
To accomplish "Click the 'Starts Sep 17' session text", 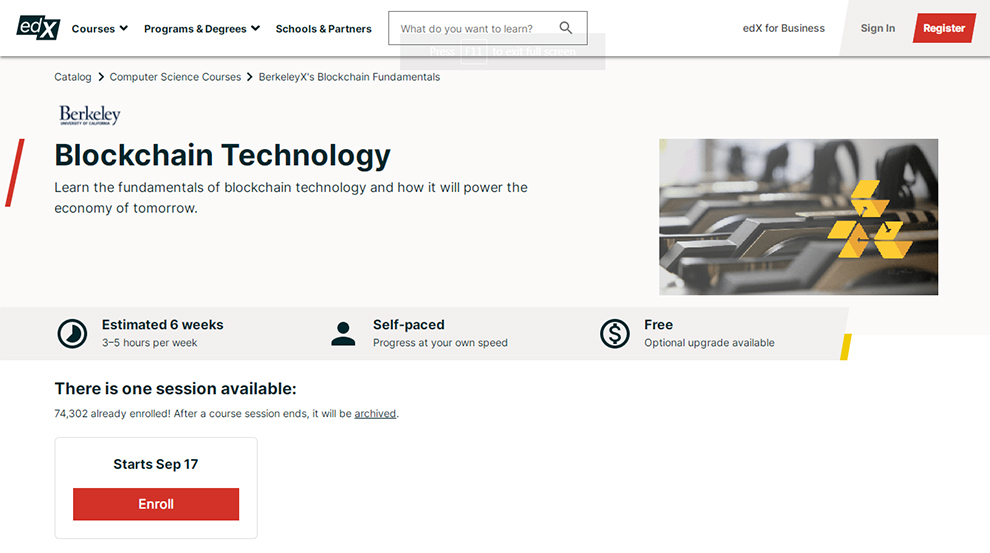I will click(156, 464).
